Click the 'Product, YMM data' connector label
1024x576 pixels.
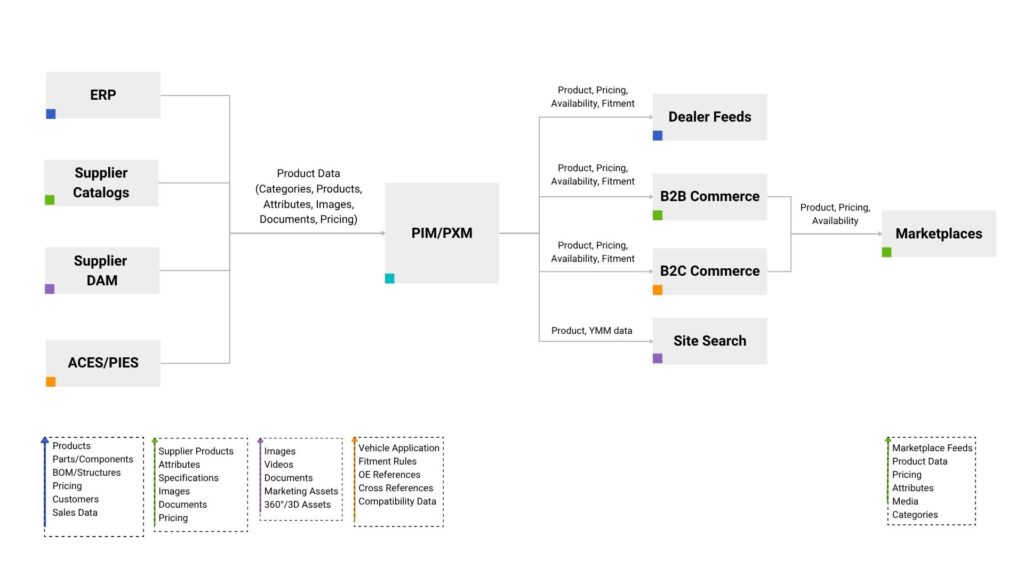point(592,330)
